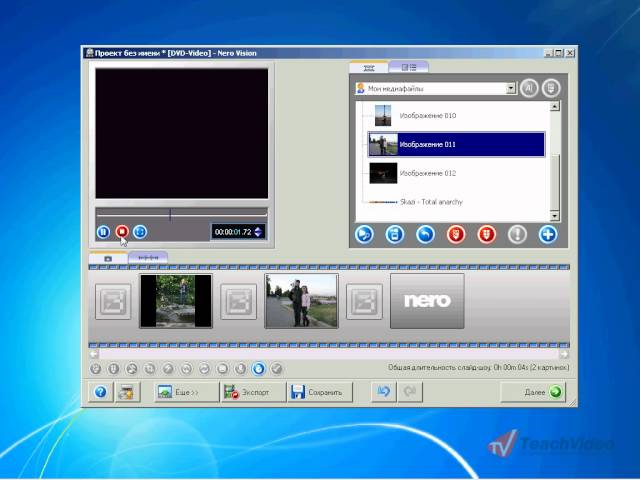This screenshot has width=640, height=480.
Task: Open the project settings button next to help
Action: coord(127,392)
